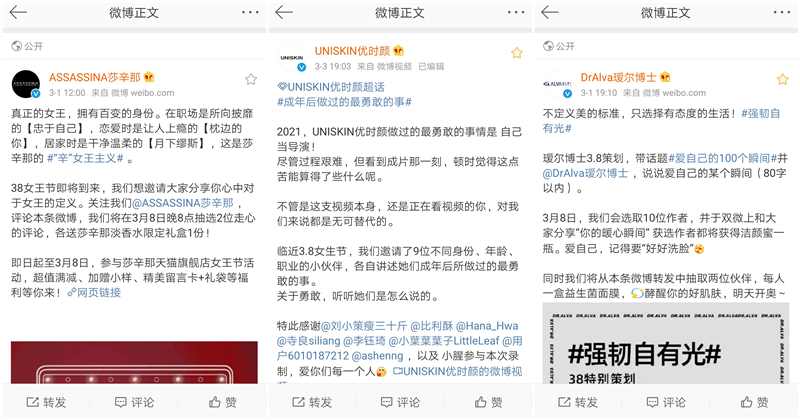Click the 已编辑 edited label on UNISKIN post

click(x=431, y=66)
